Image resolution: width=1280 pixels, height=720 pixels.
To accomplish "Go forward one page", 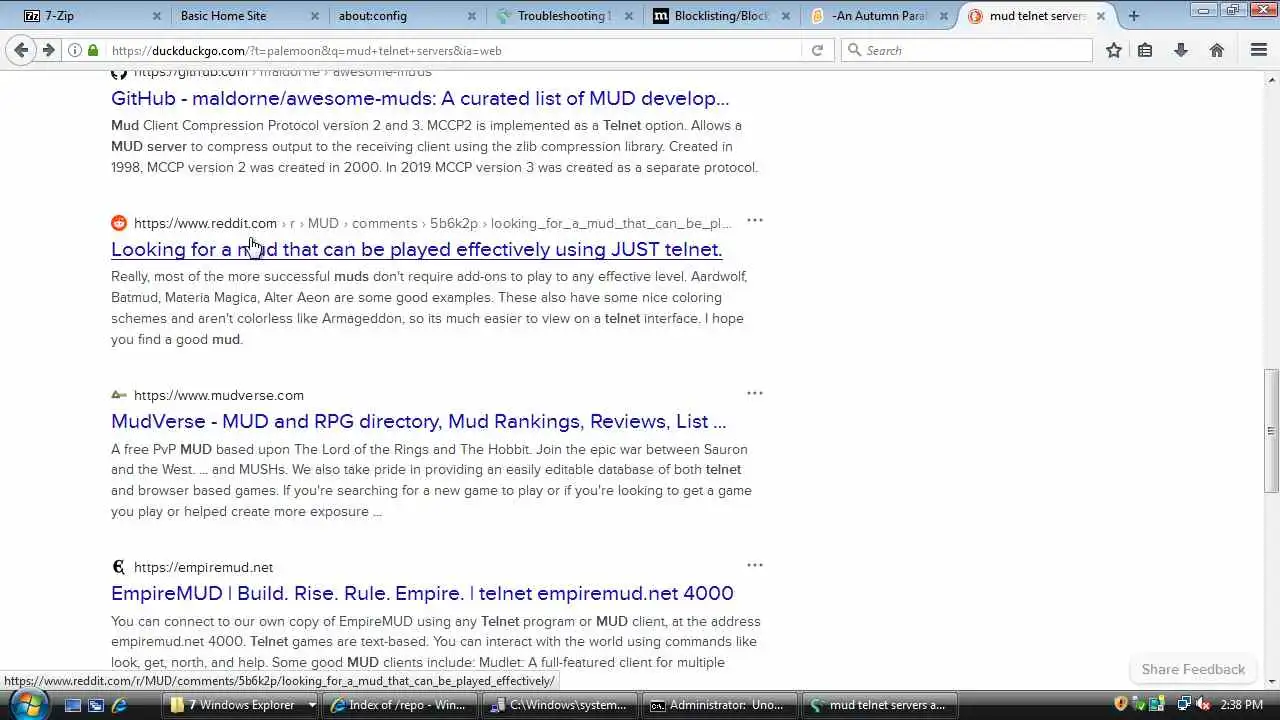I will point(47,50).
